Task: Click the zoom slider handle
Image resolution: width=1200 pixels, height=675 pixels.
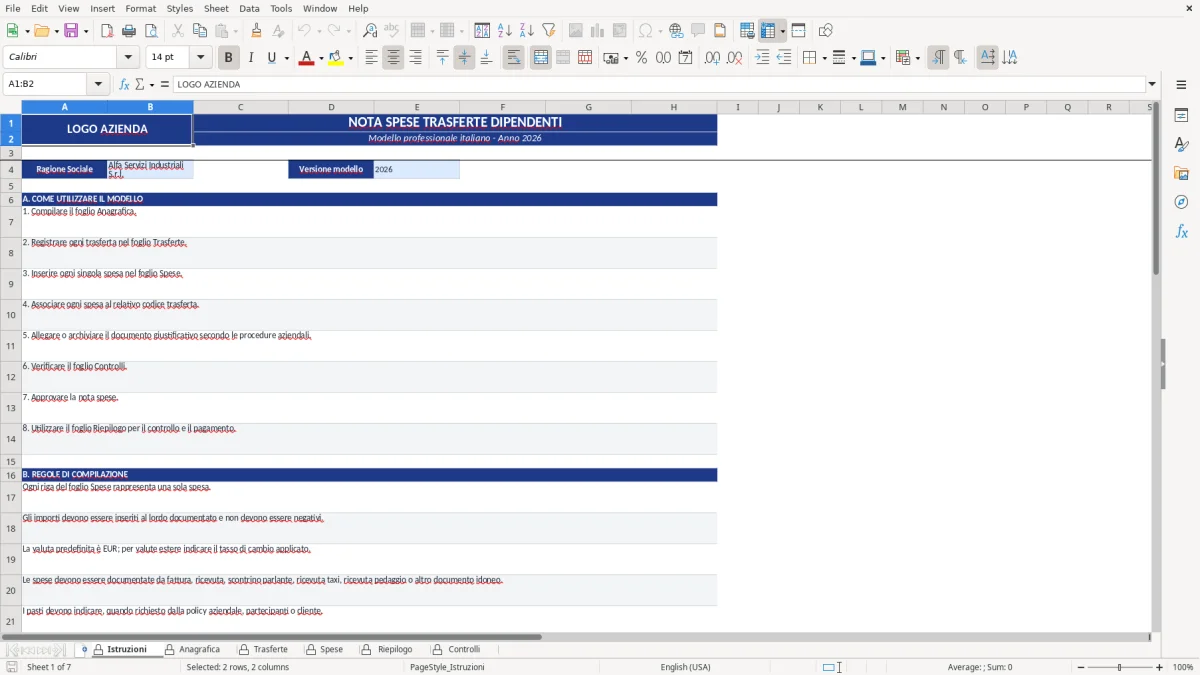Action: (x=1119, y=667)
